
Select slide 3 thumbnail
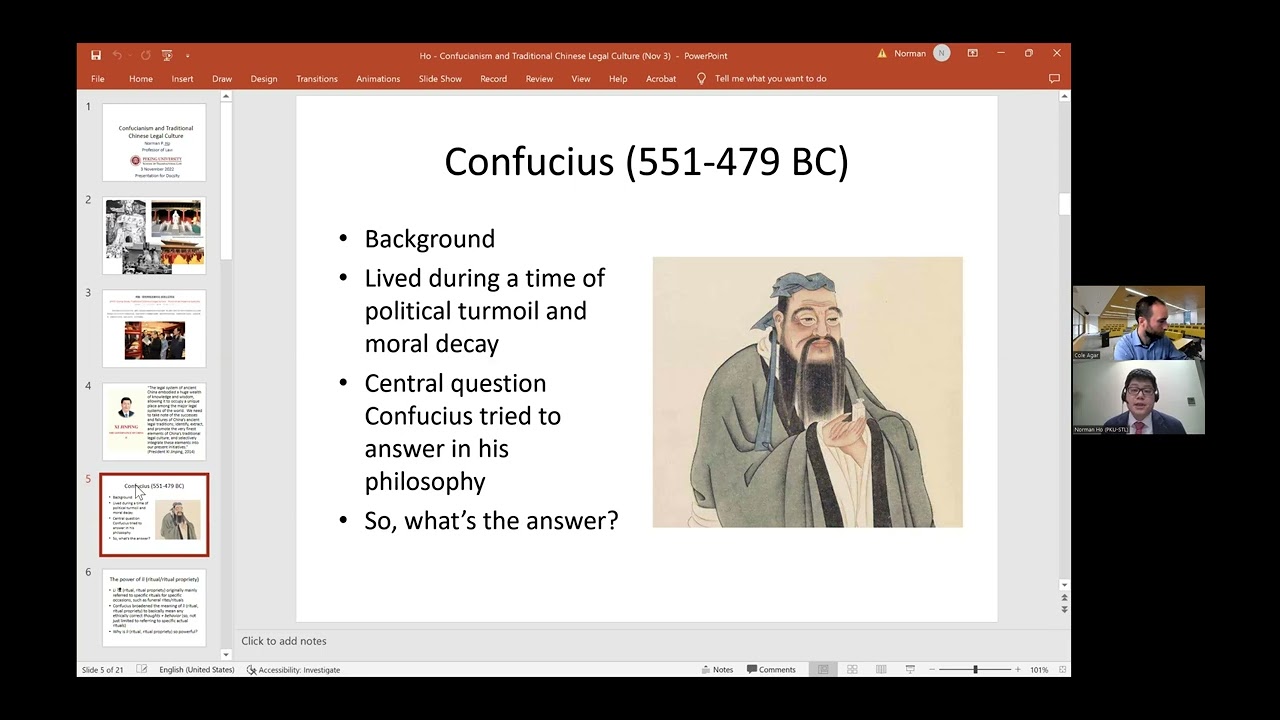154,328
